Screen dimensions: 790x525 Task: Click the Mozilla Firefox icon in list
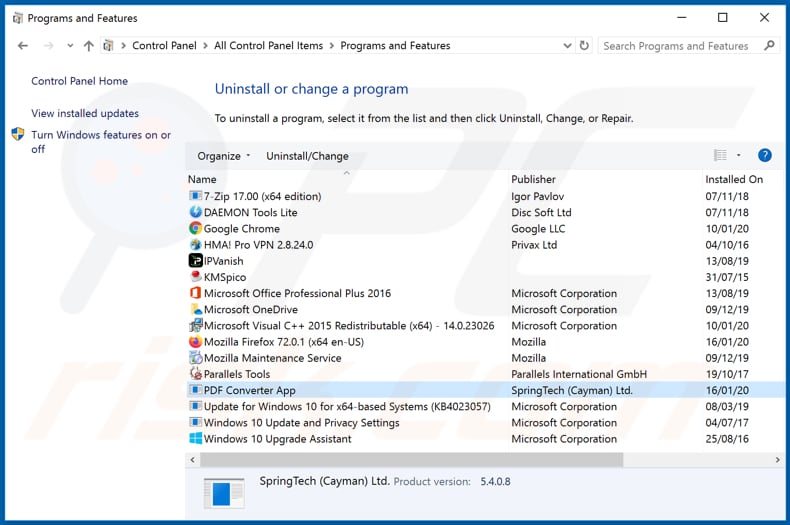195,342
